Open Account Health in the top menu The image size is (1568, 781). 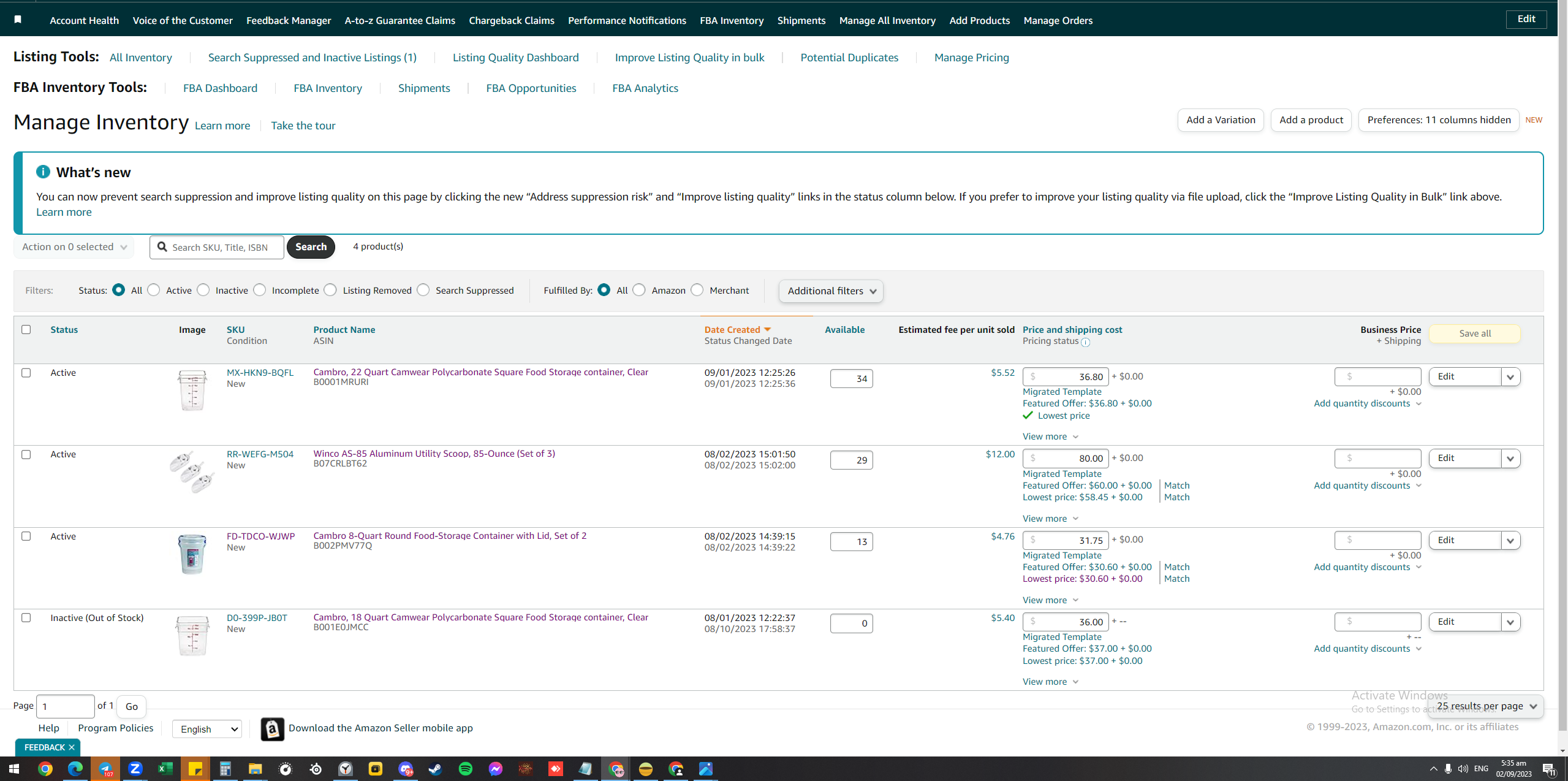click(85, 20)
